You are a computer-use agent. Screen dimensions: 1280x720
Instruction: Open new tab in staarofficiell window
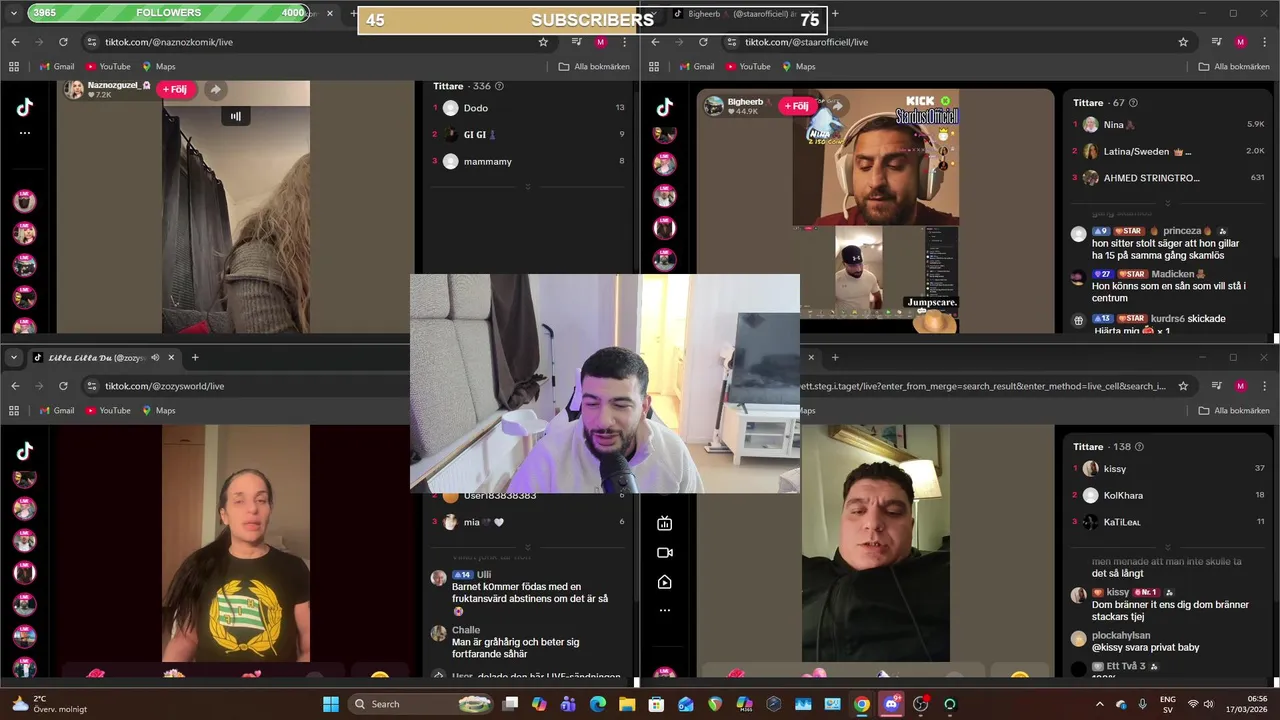point(835,14)
